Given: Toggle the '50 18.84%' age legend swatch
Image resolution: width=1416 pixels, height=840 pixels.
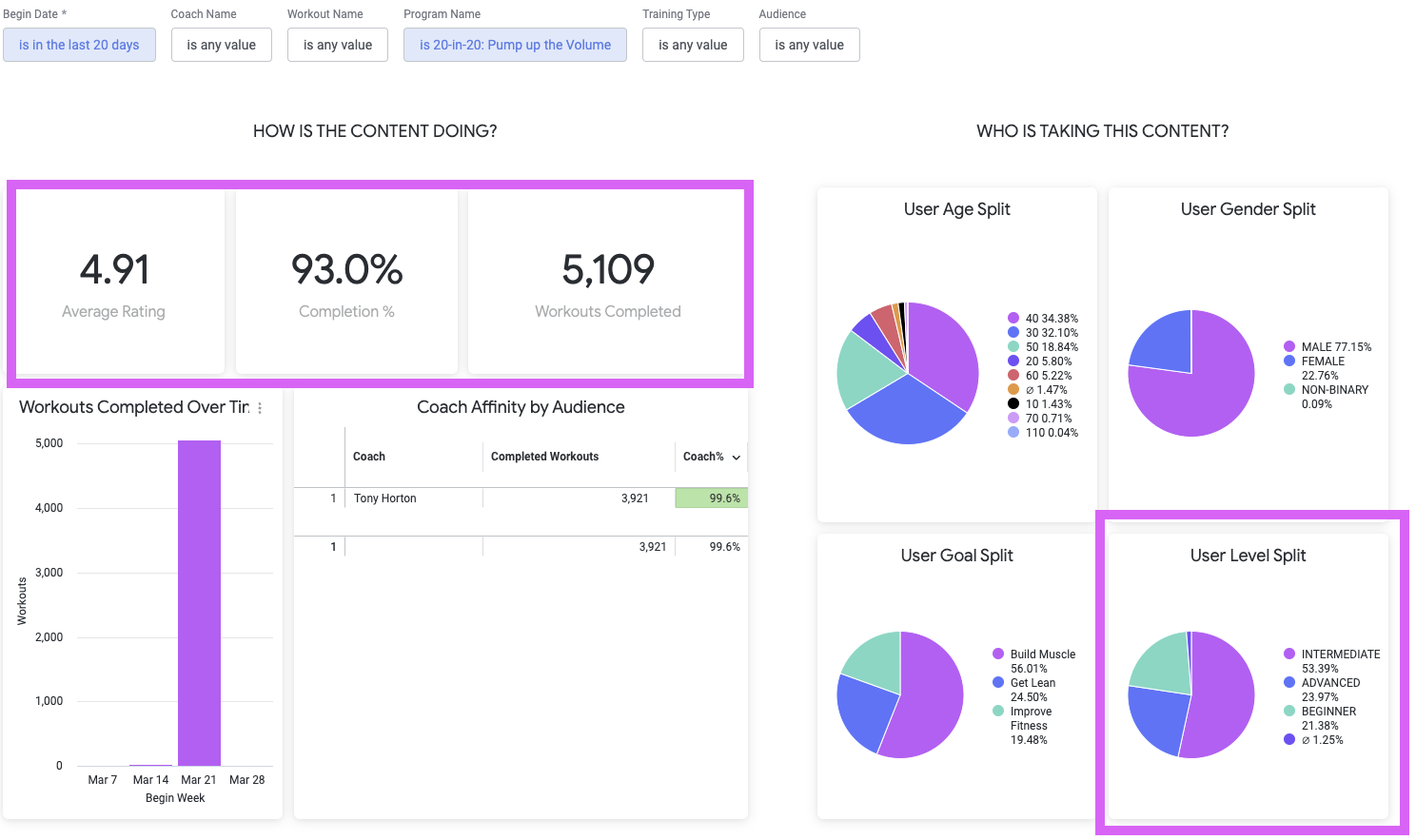Looking at the screenshot, I should [1013, 347].
